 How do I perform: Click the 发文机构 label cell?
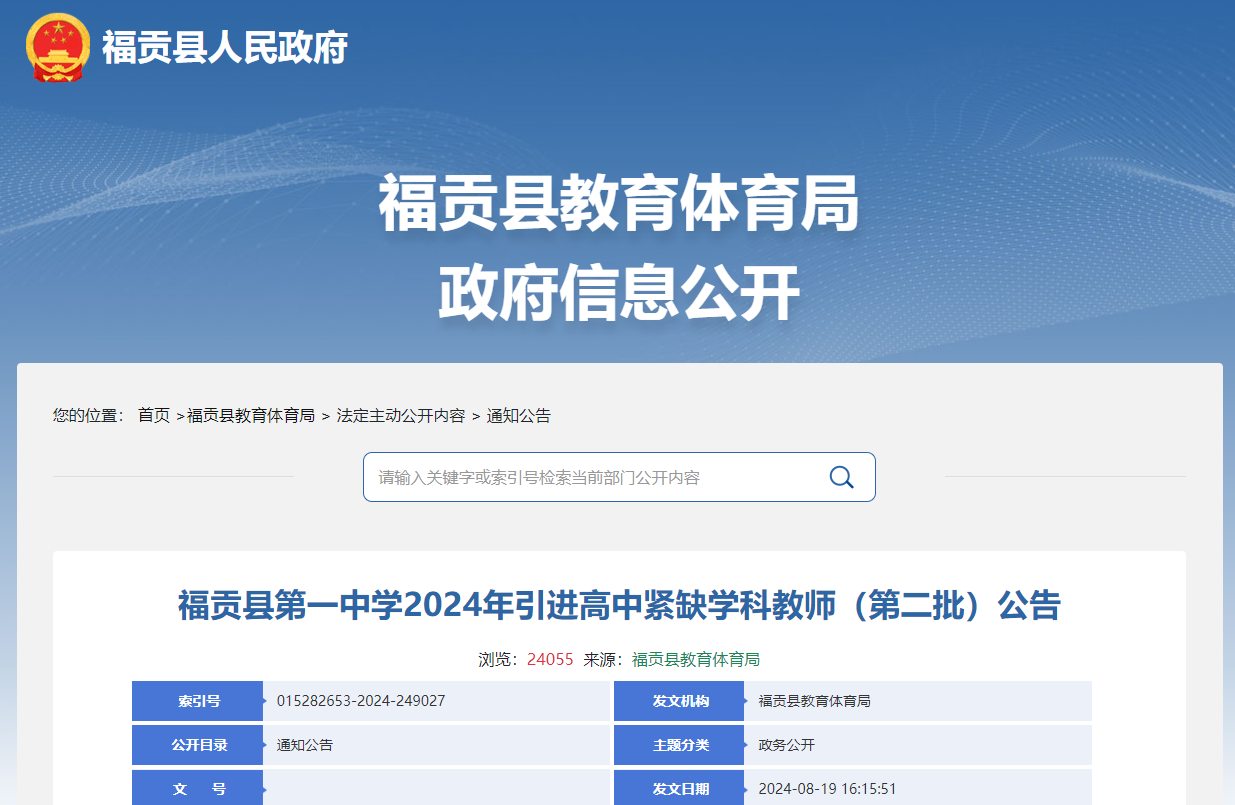click(x=679, y=701)
